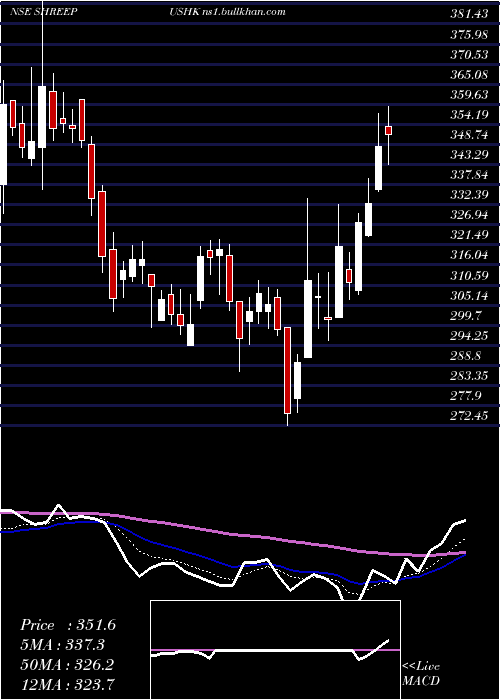Click the 294.25 price axis label
The image size is (500, 700).
469,336
